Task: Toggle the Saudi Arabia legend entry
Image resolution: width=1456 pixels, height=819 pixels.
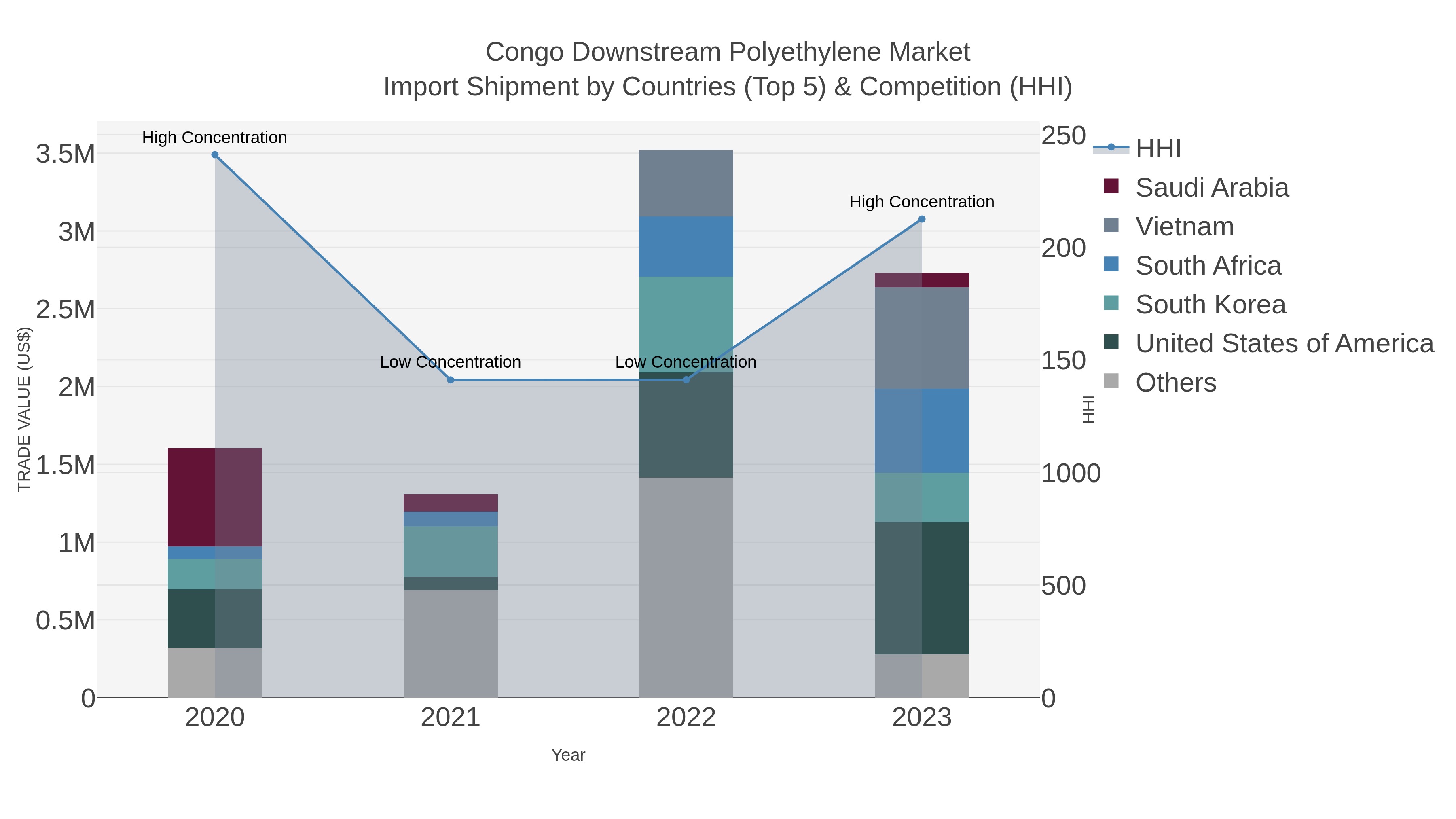Action: point(1196,187)
